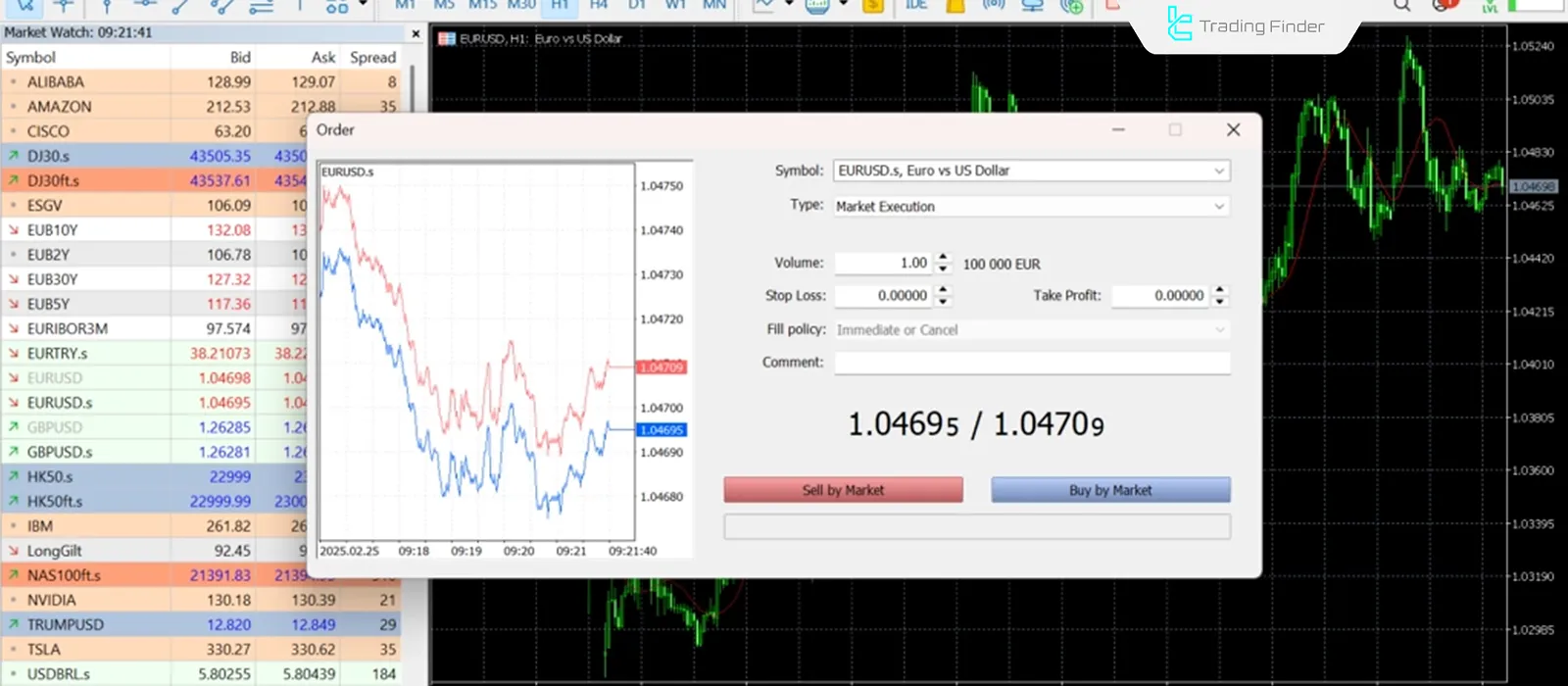Open the Fill policy dropdown
This screenshot has height=686, width=1568.
coord(1219,330)
